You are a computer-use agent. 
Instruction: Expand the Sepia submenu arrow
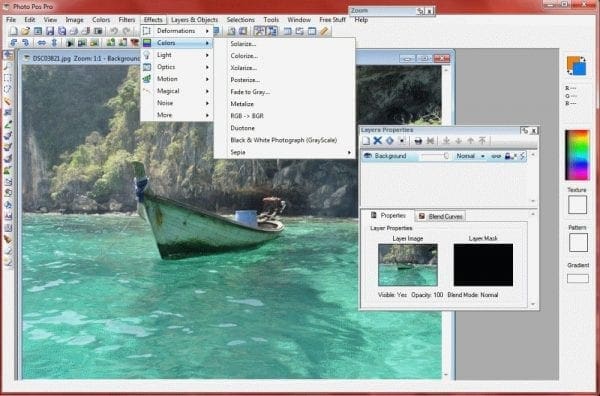(349, 152)
